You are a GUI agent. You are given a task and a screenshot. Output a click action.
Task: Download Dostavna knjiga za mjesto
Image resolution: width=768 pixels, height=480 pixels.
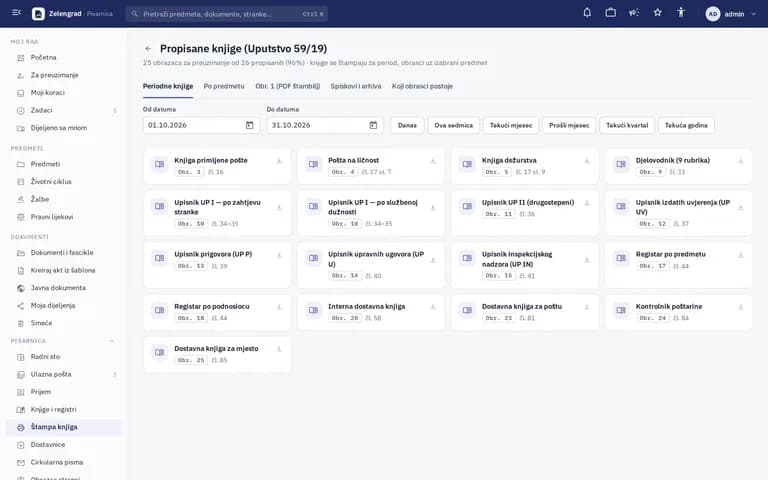point(279,349)
